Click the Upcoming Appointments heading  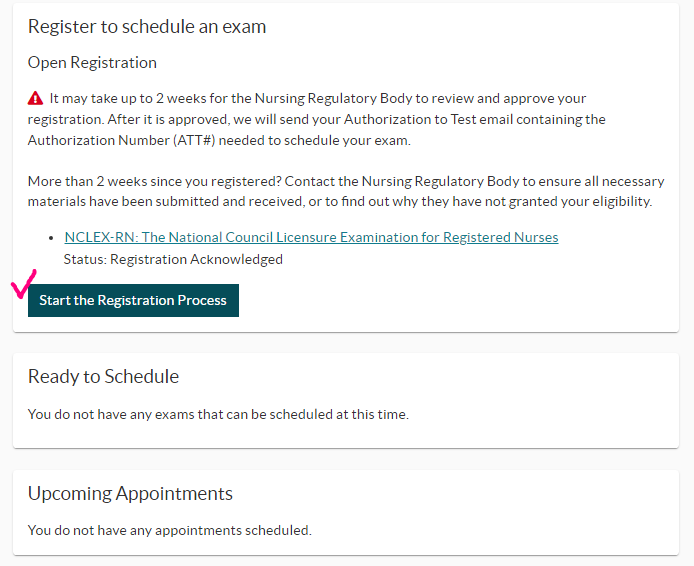[x=130, y=493]
